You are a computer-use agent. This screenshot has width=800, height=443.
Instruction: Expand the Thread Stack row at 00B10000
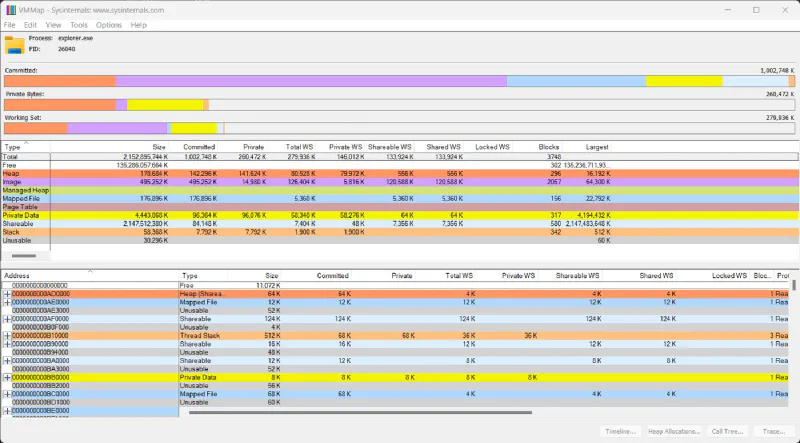coord(7,336)
